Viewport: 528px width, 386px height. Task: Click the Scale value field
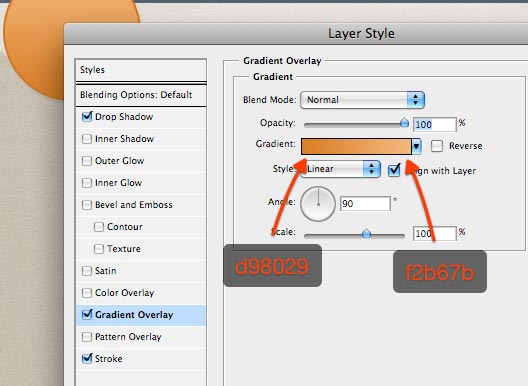click(435, 233)
